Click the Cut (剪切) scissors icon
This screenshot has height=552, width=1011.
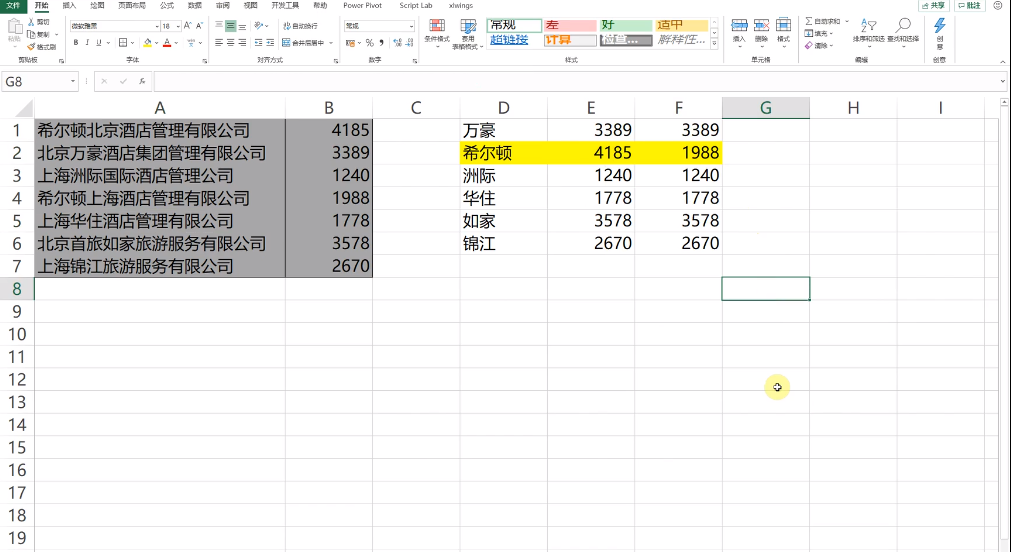(31, 22)
